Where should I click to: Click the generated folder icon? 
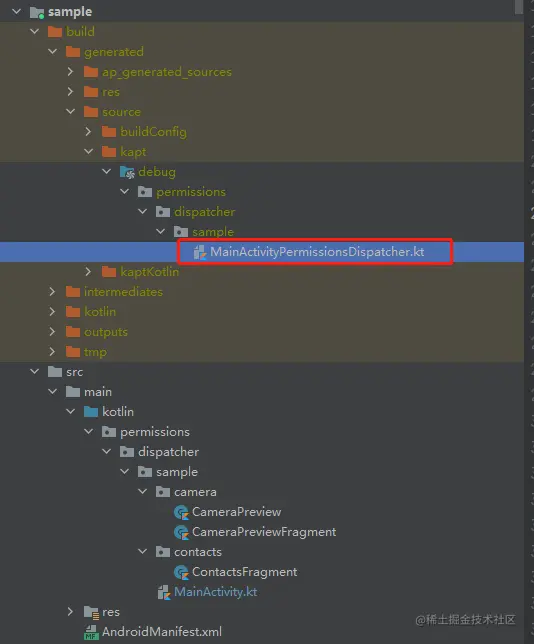73,52
